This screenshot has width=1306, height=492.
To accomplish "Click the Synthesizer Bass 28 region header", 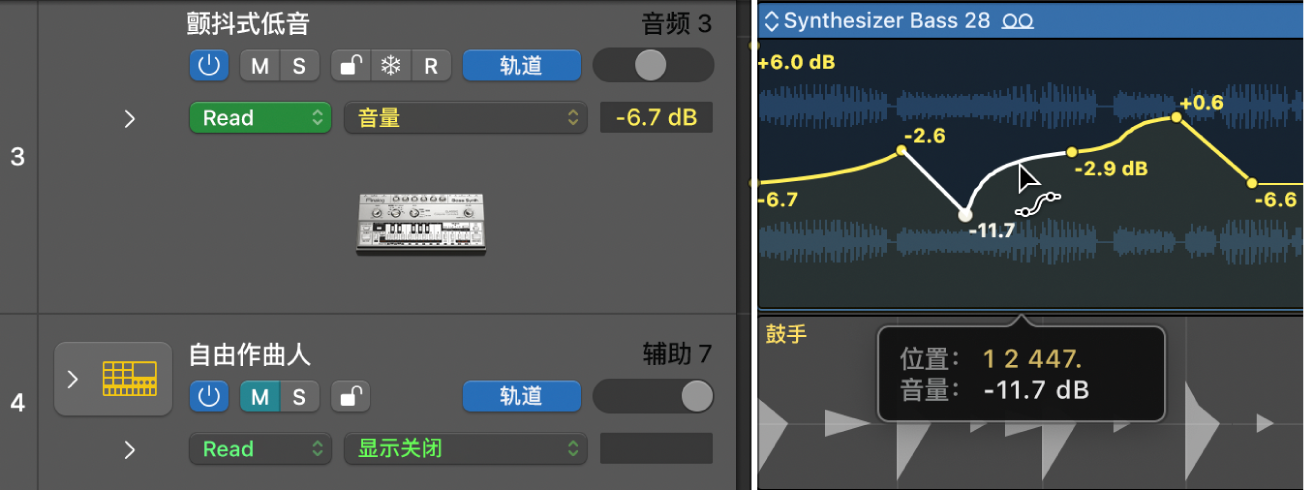I will [1030, 21].
